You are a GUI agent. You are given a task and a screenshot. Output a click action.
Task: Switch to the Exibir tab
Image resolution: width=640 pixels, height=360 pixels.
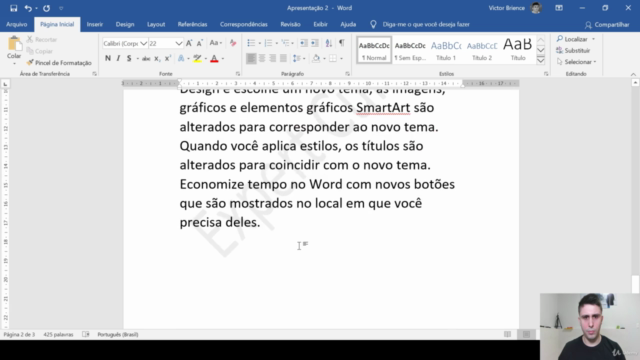pos(320,24)
